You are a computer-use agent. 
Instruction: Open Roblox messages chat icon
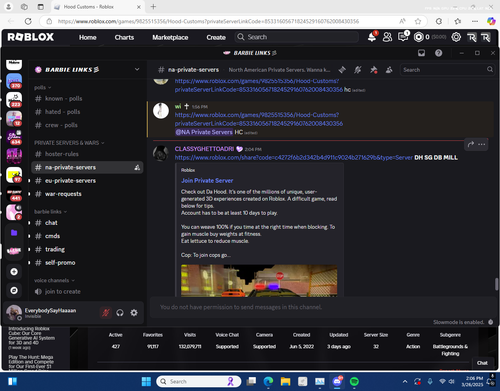pos(403,37)
